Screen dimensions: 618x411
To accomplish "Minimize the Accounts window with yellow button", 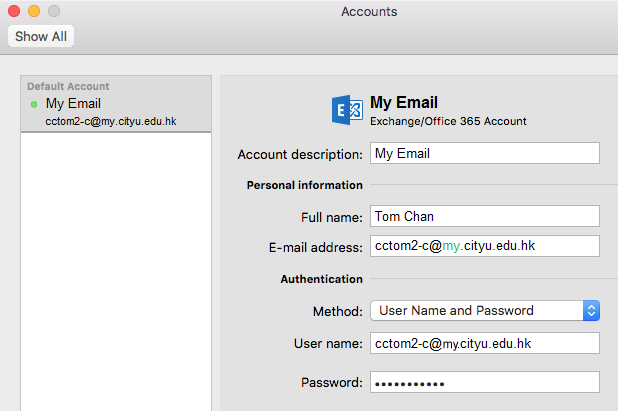I will pos(34,12).
